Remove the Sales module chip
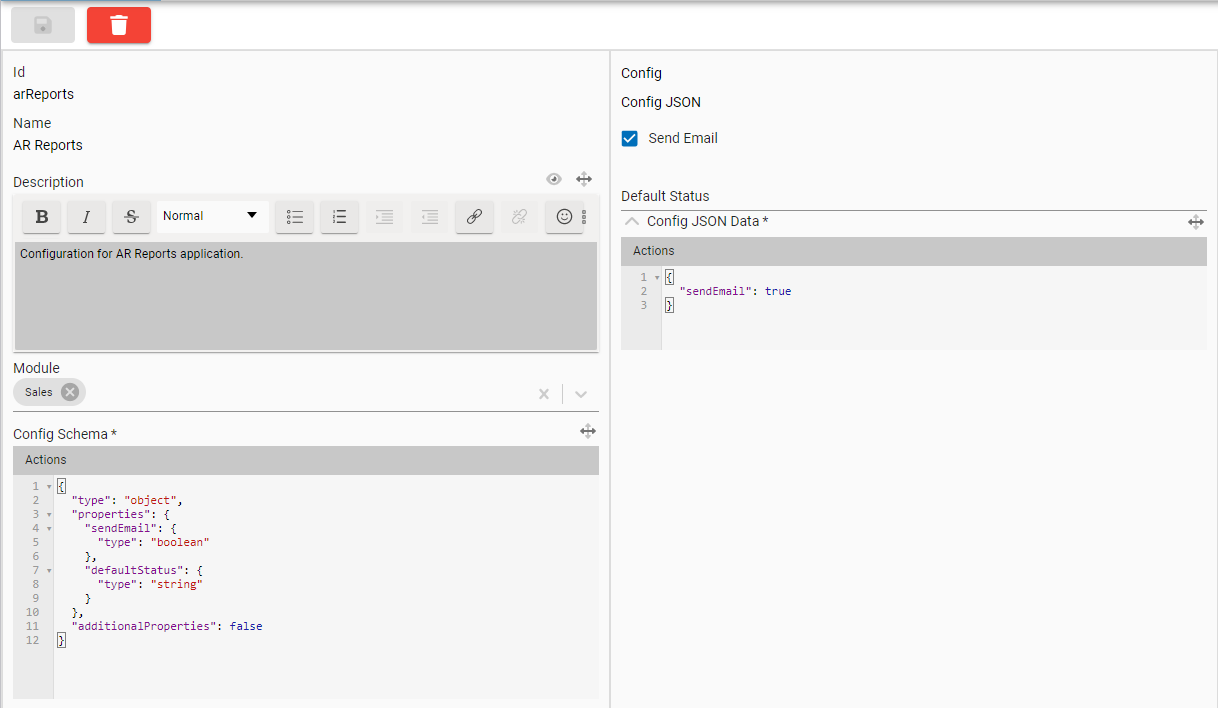The width and height of the screenshot is (1218, 708). (69, 392)
